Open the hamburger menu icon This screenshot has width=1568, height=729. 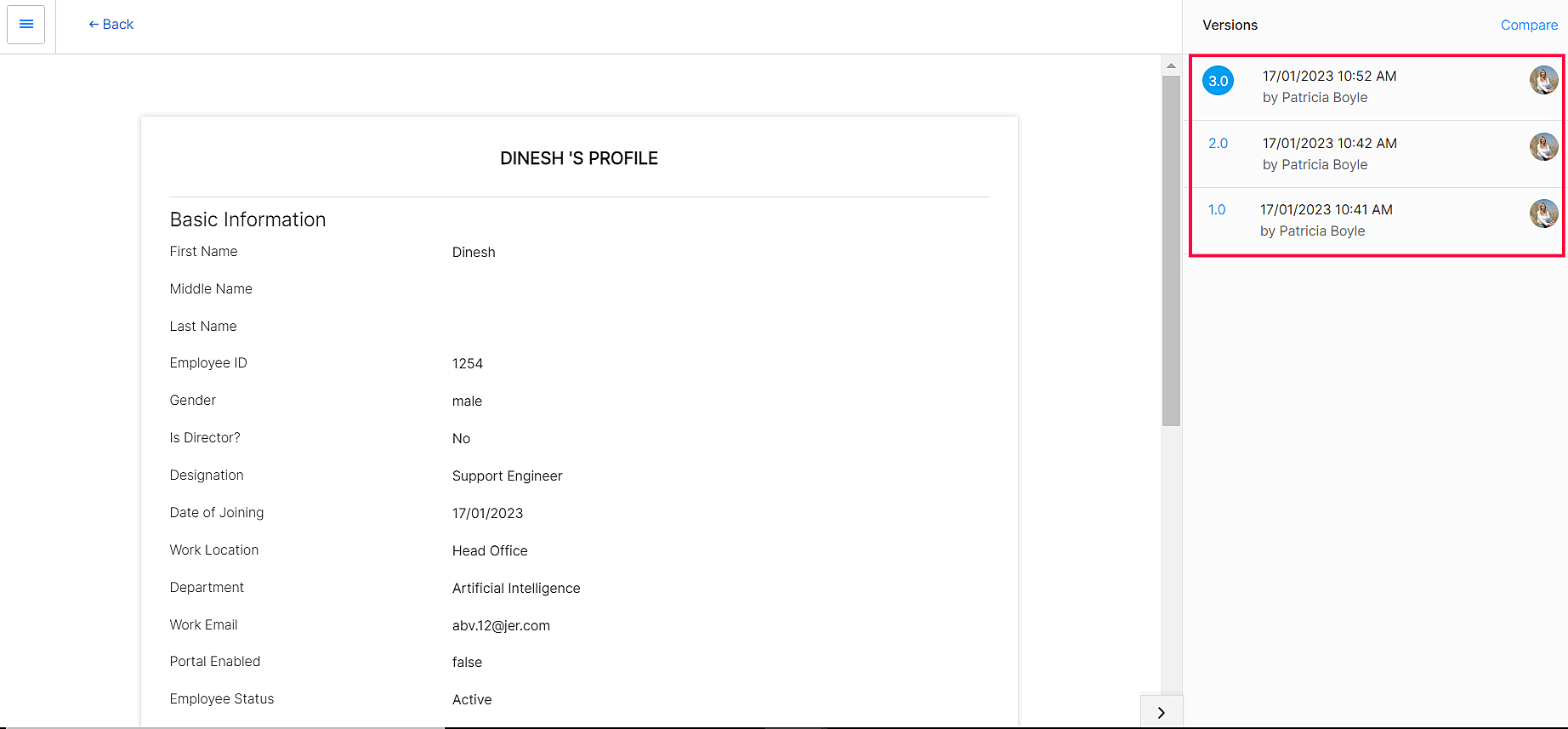coord(26,25)
